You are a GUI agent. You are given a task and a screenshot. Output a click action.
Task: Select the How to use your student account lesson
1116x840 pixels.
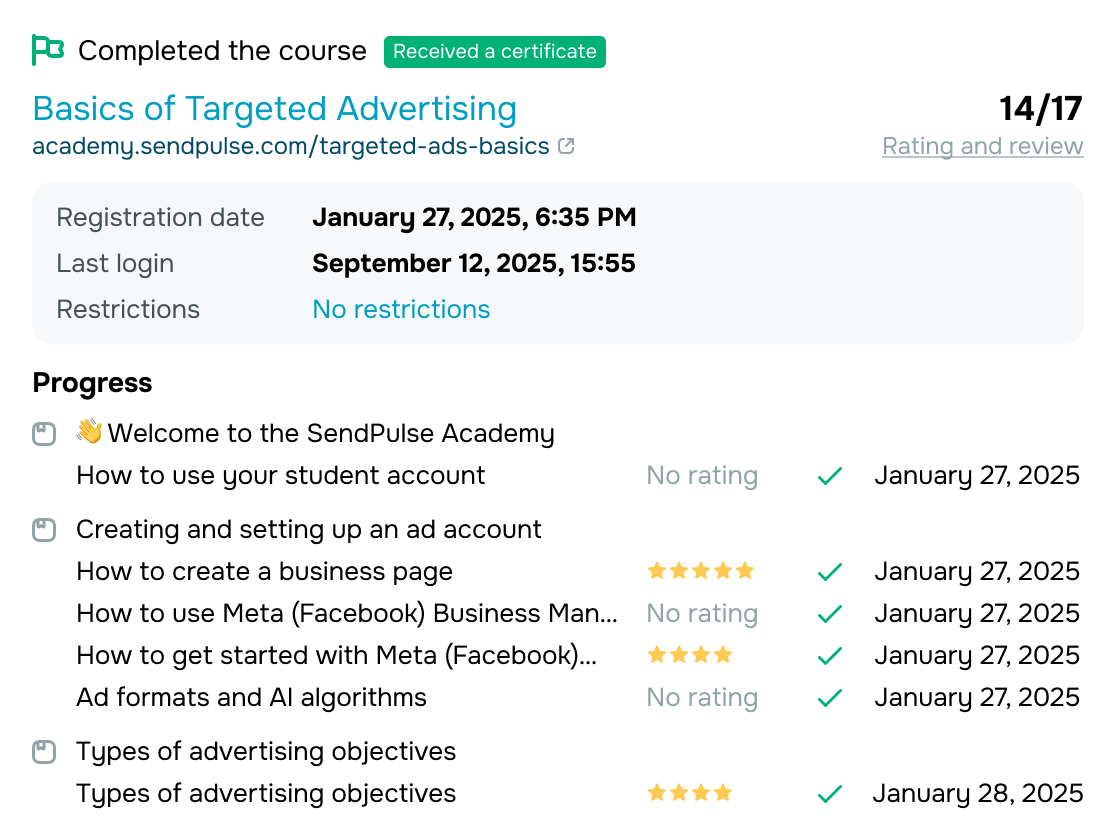click(281, 476)
